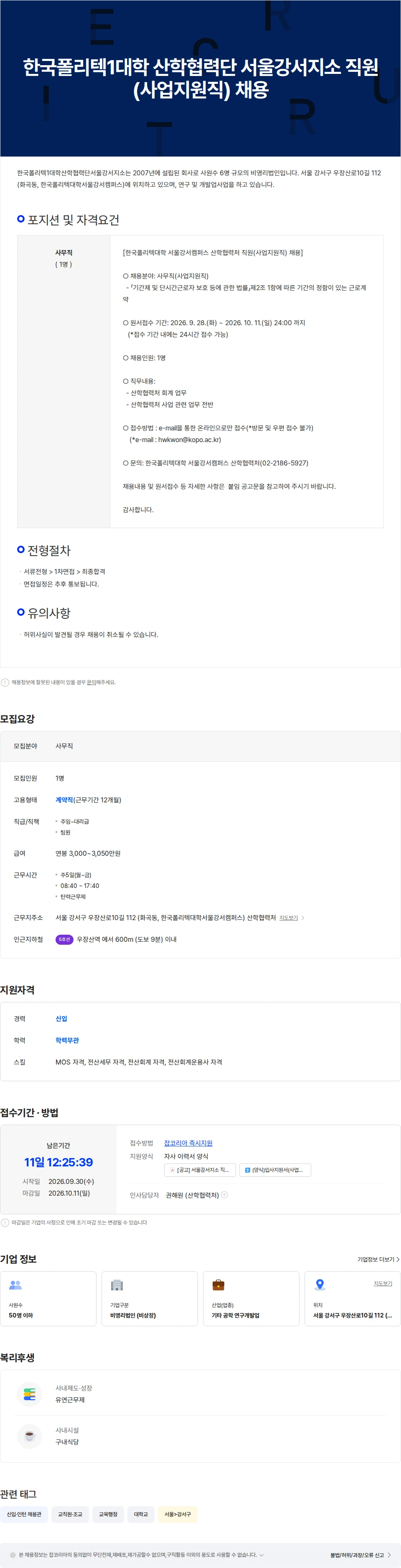Click the e-mail hwkwon@kopo.ac.kr line
Viewport: 401px width, 1568px height.
pos(175,440)
